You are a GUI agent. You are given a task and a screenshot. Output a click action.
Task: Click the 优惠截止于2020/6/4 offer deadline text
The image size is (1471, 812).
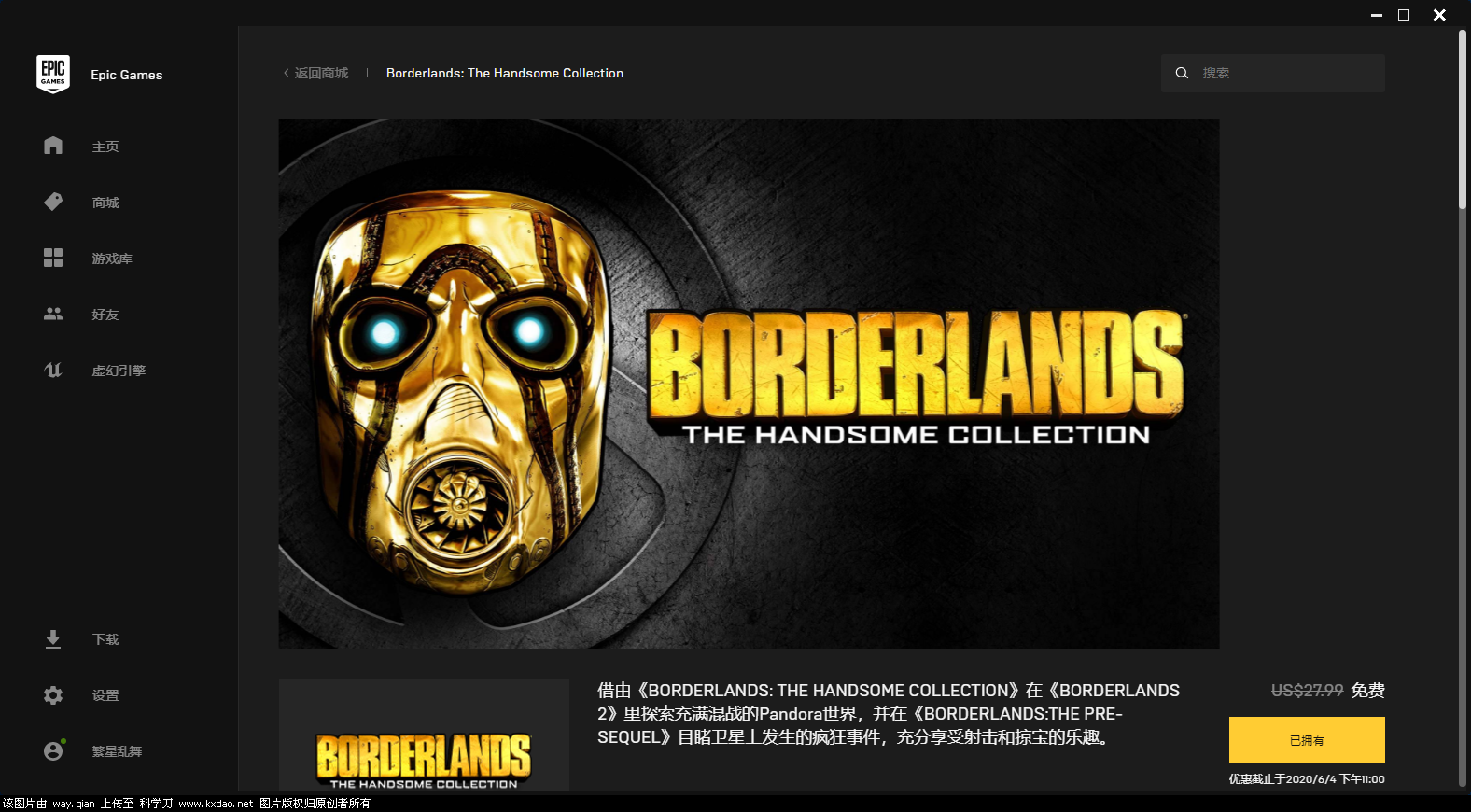(x=1307, y=779)
